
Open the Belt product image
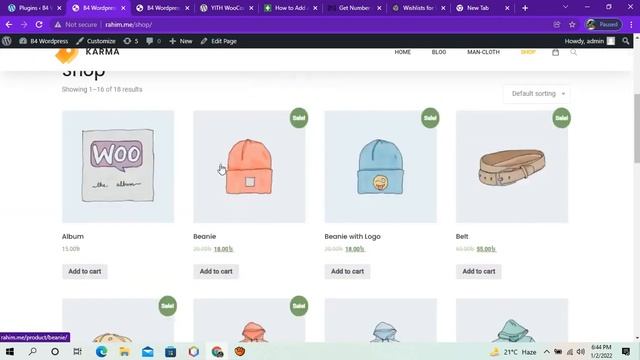click(512, 167)
